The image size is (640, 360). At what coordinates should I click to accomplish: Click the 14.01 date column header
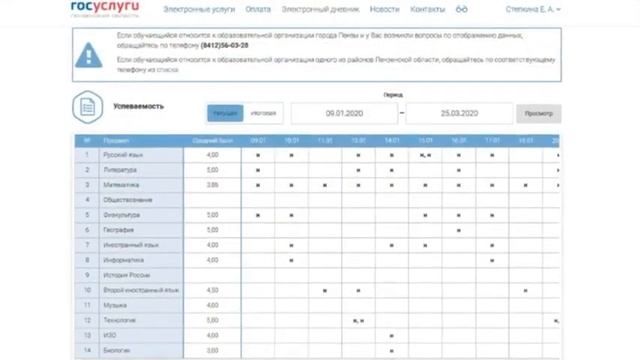coord(392,141)
